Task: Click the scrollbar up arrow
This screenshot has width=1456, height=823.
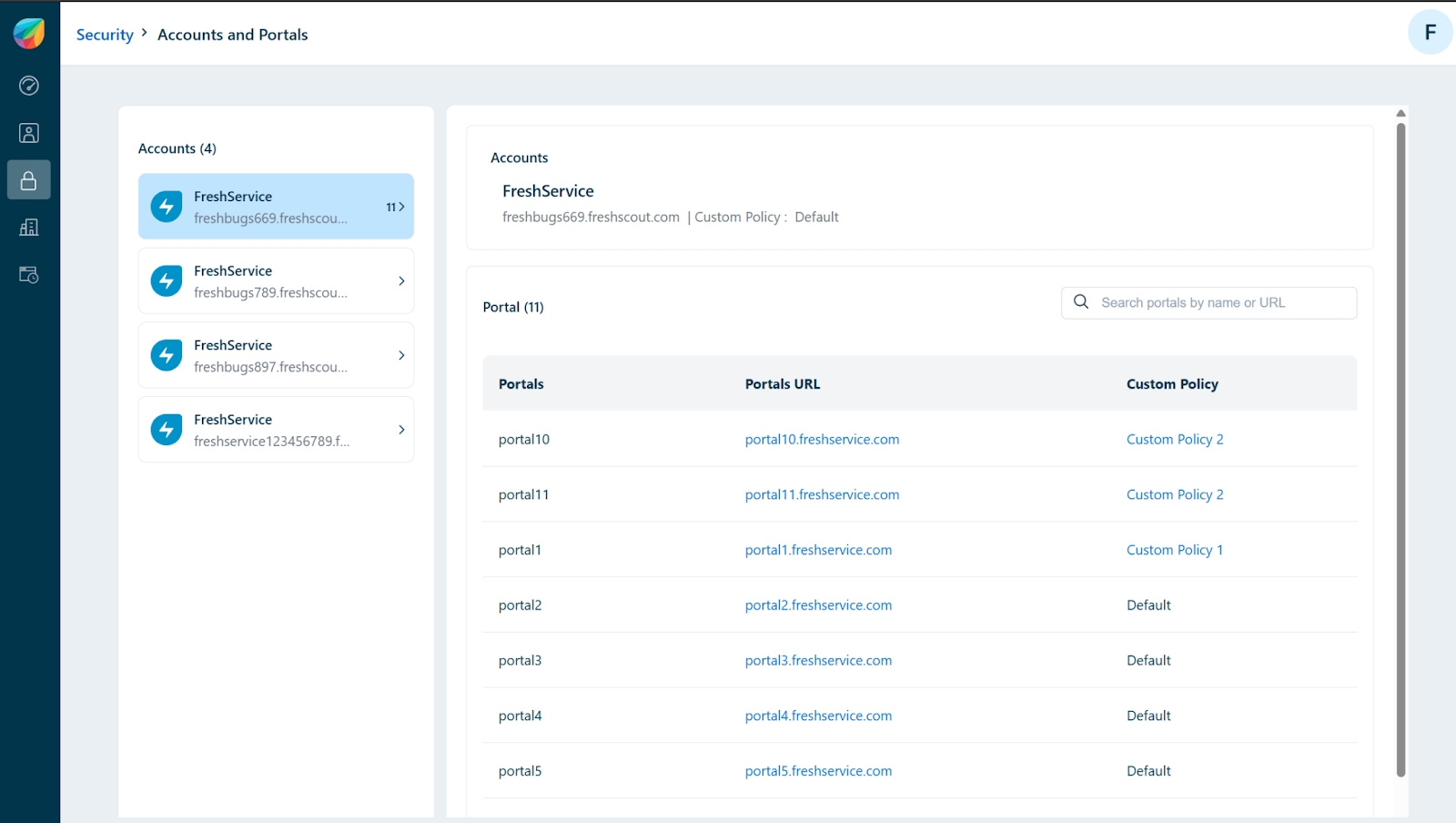Action: (x=1400, y=113)
